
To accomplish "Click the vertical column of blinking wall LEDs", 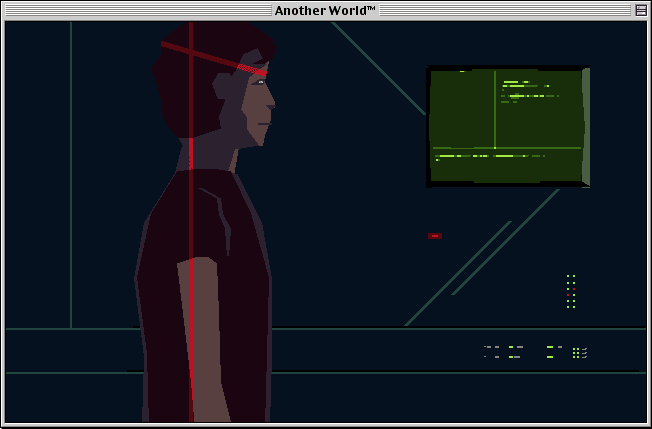I will tap(571, 291).
